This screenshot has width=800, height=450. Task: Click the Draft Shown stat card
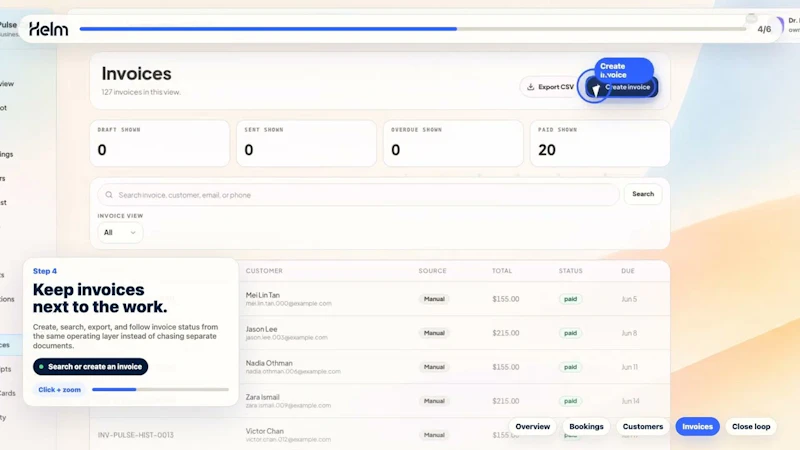coord(160,143)
